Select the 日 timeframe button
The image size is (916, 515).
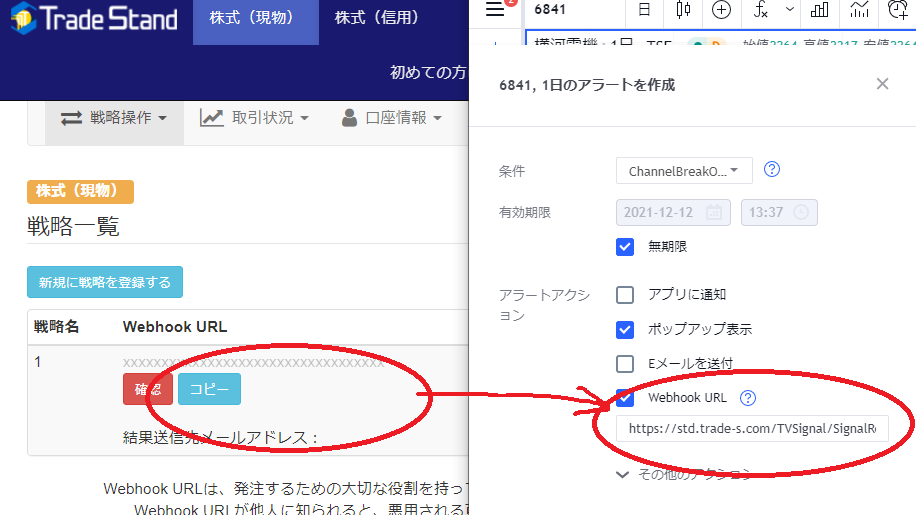(644, 9)
